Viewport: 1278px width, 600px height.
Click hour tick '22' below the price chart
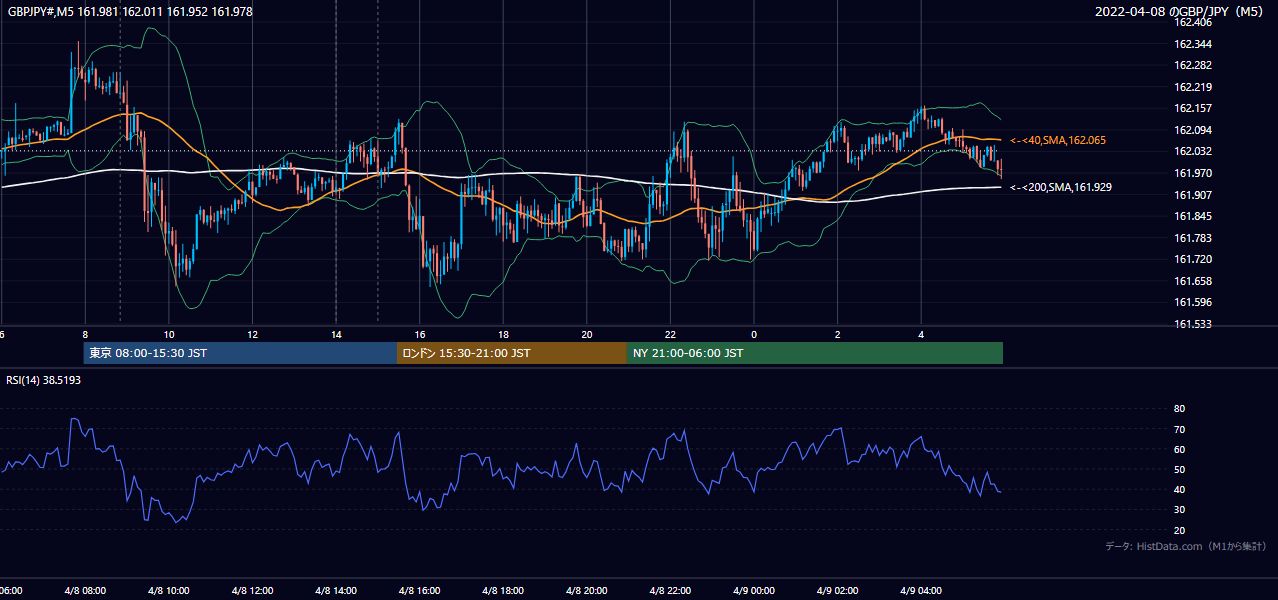(x=671, y=334)
